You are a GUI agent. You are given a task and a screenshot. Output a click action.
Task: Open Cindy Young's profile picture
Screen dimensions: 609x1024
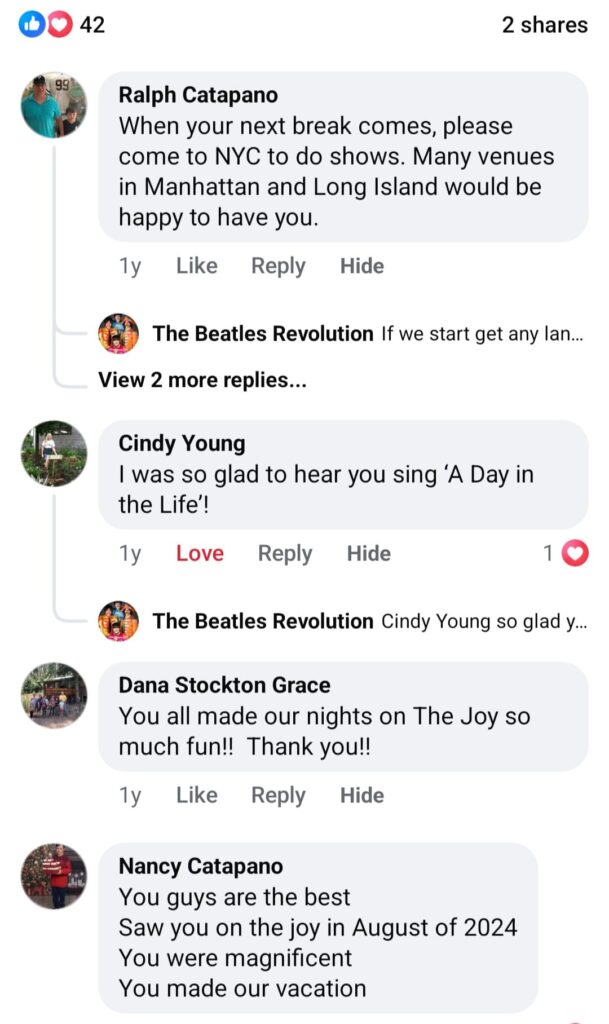(54, 453)
